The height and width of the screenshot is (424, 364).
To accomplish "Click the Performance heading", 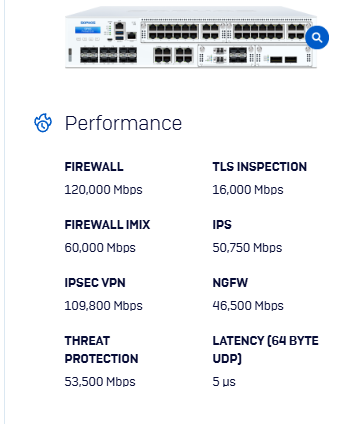I will coord(123,123).
